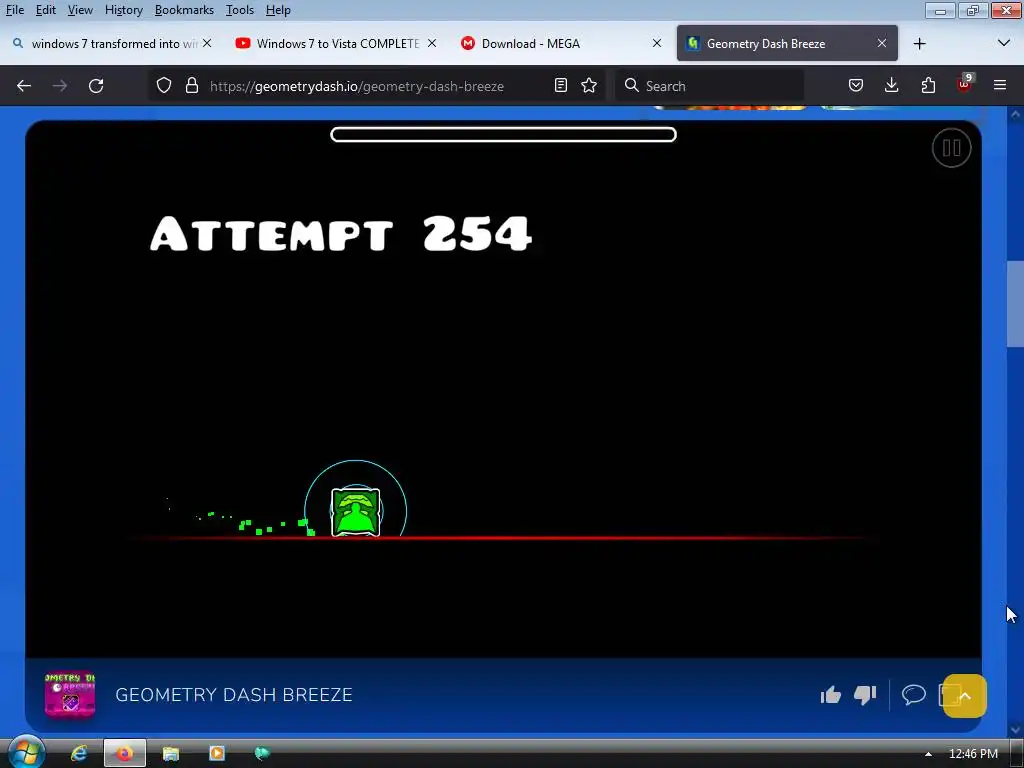Toggle reader view icon
1024x768 pixels.
pos(560,86)
